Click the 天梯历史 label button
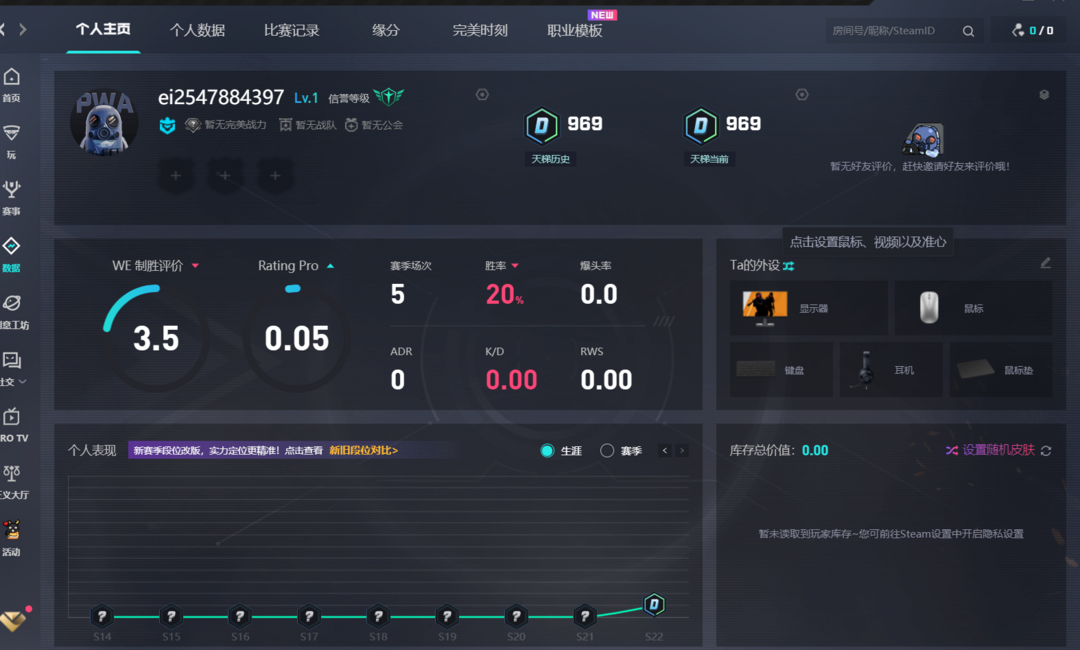The height and width of the screenshot is (650, 1080). [x=550, y=159]
